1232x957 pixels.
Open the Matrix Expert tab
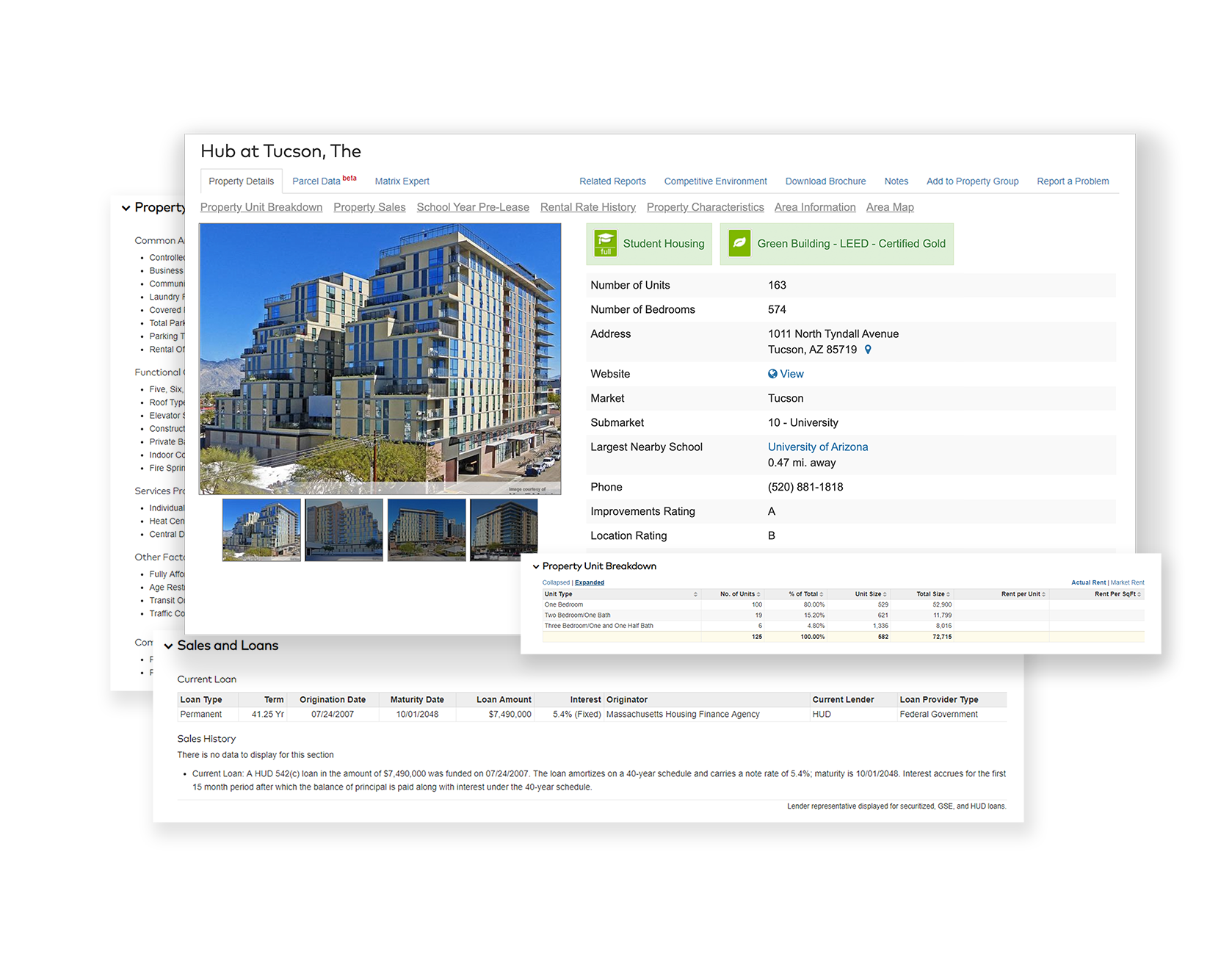coord(402,181)
